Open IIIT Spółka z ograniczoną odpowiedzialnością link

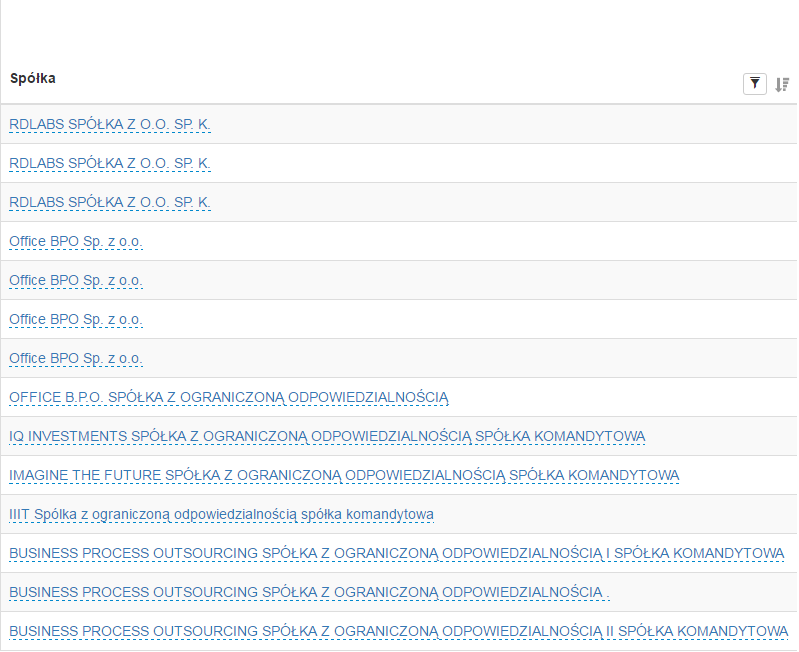pos(221,514)
